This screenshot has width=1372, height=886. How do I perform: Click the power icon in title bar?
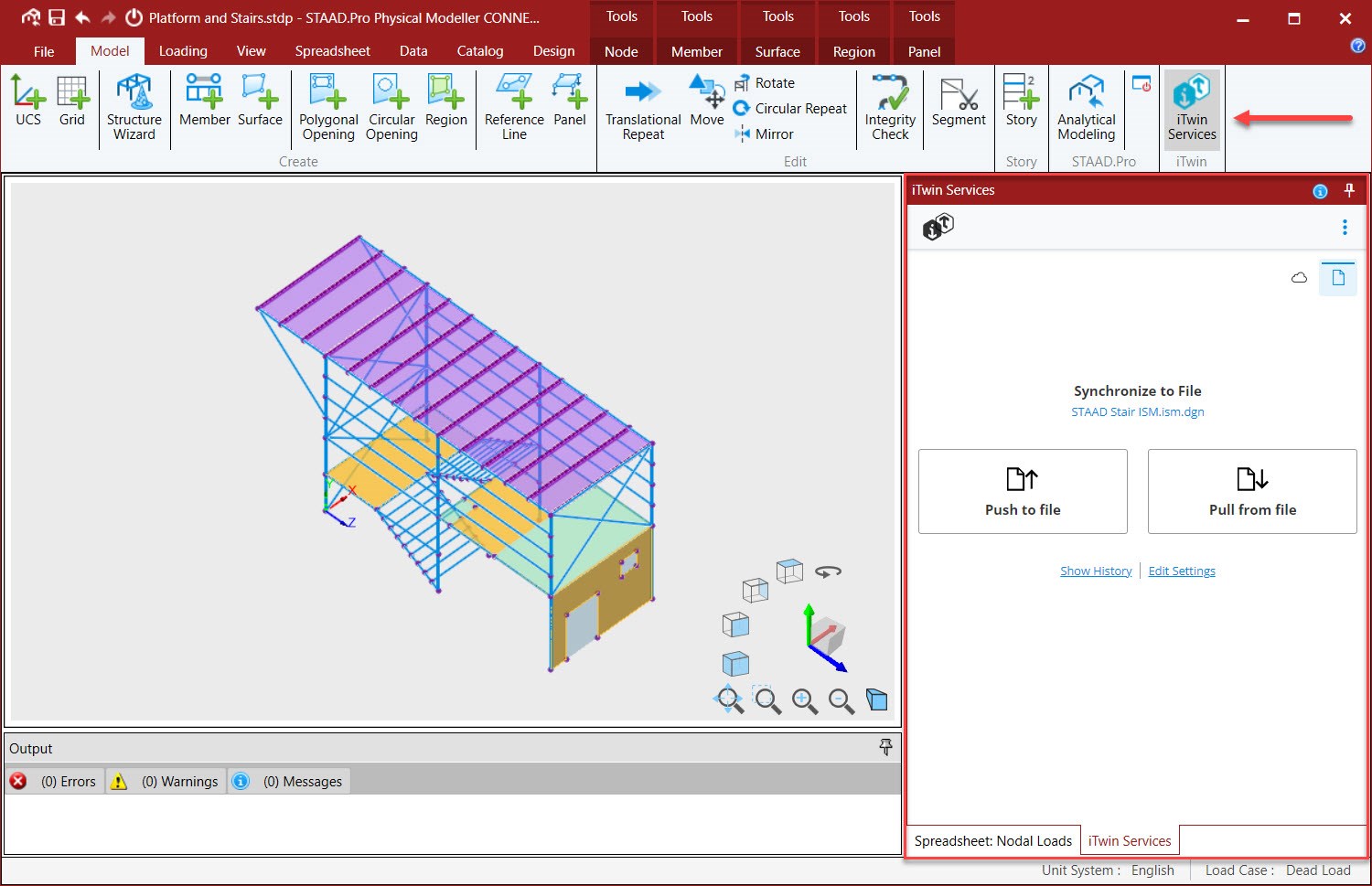click(x=134, y=17)
